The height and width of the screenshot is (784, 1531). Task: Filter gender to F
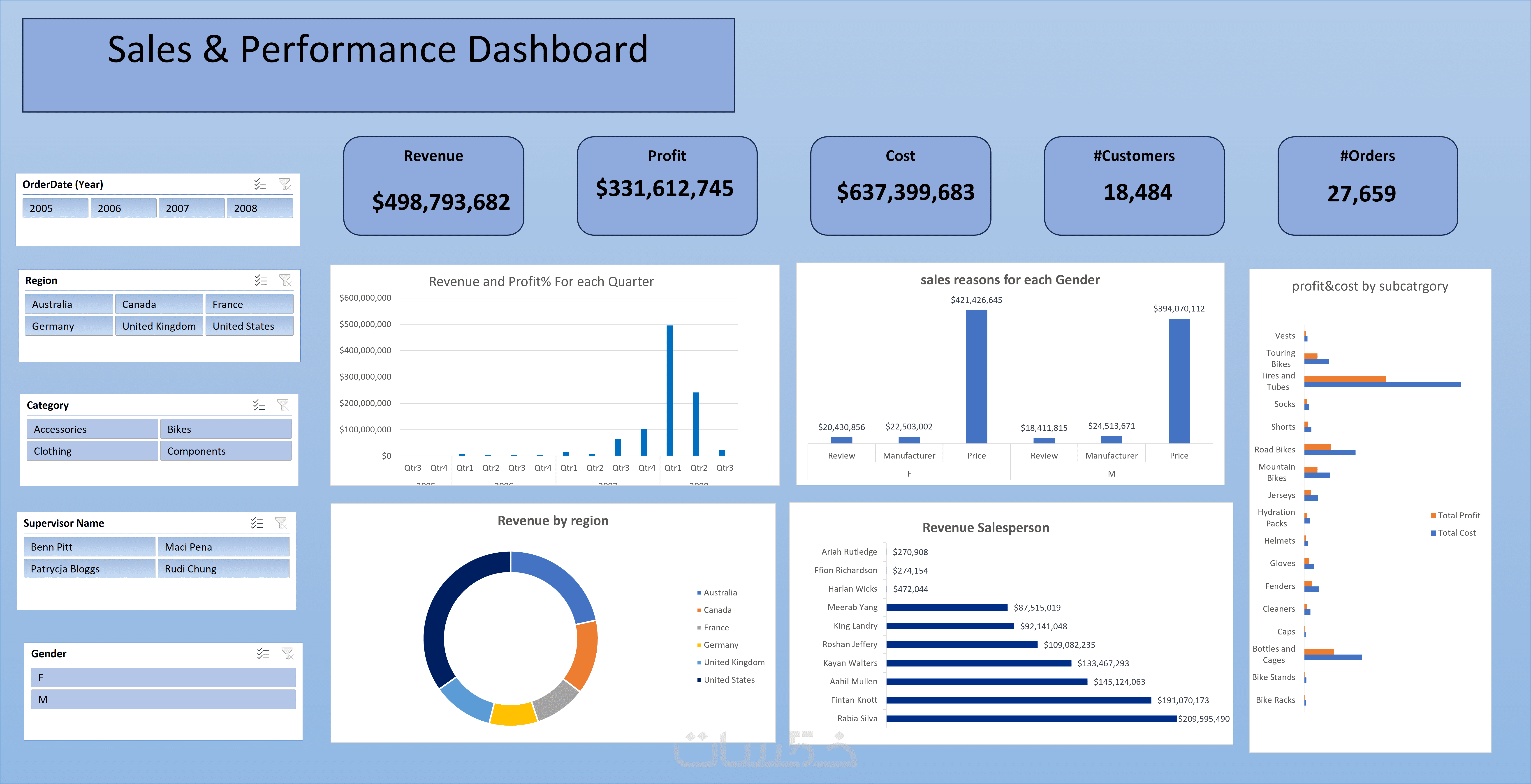163,678
